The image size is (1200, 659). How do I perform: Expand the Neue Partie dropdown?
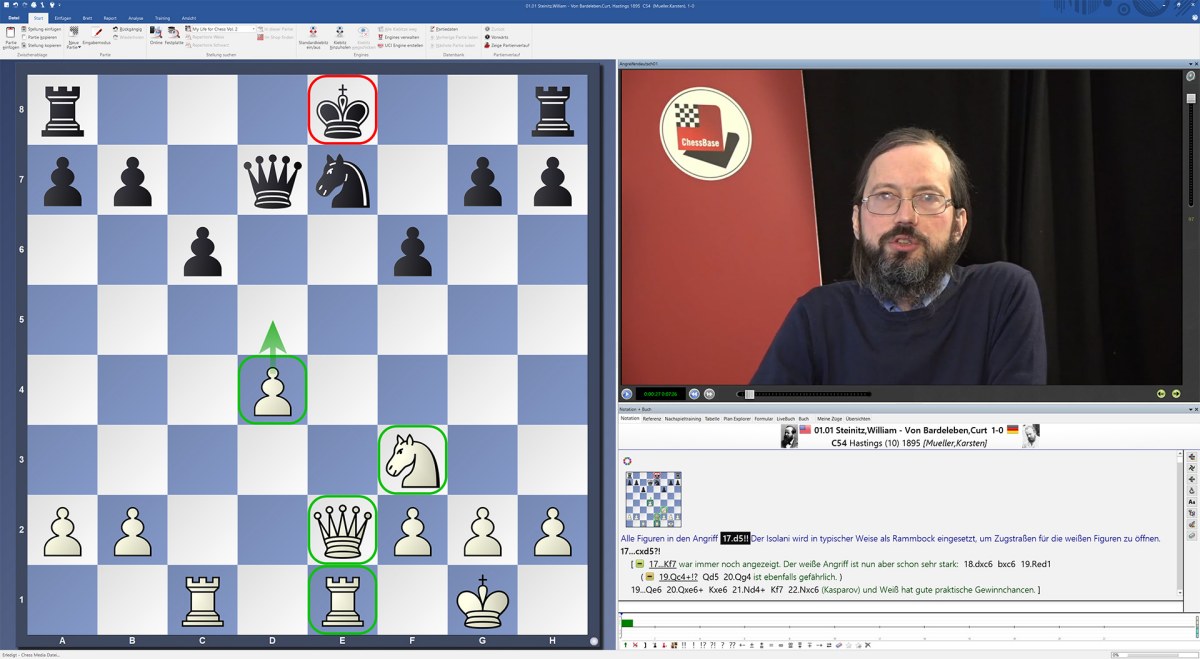(73, 40)
